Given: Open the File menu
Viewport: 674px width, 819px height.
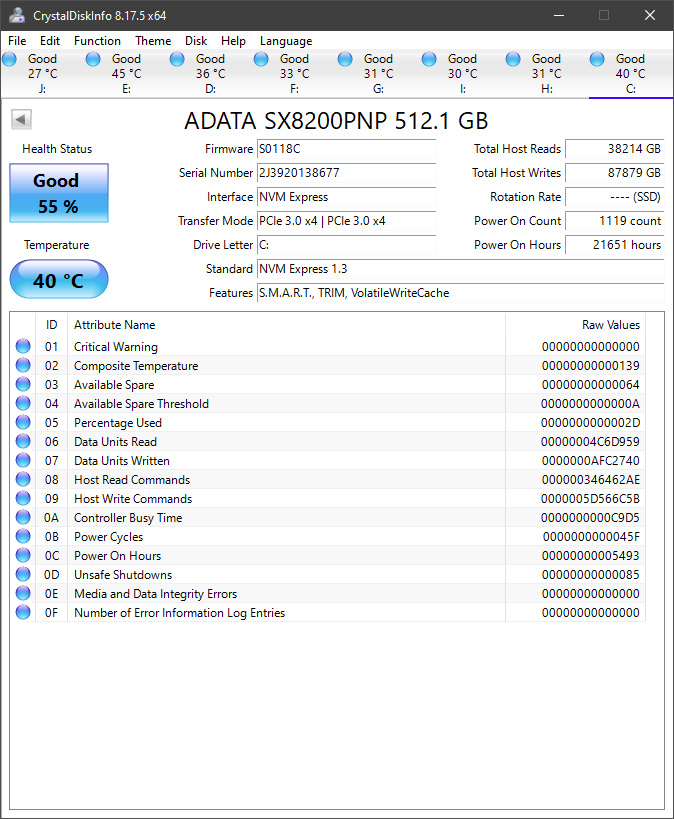Looking at the screenshot, I should click(x=17, y=41).
